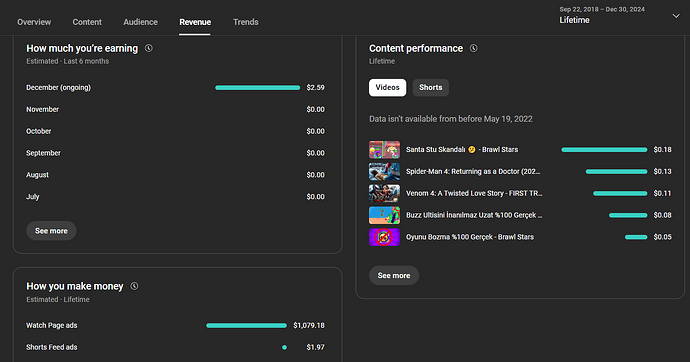Click the clock icon beside How much you're earning
Image resolution: width=690 pixels, height=362 pixels.
149,48
